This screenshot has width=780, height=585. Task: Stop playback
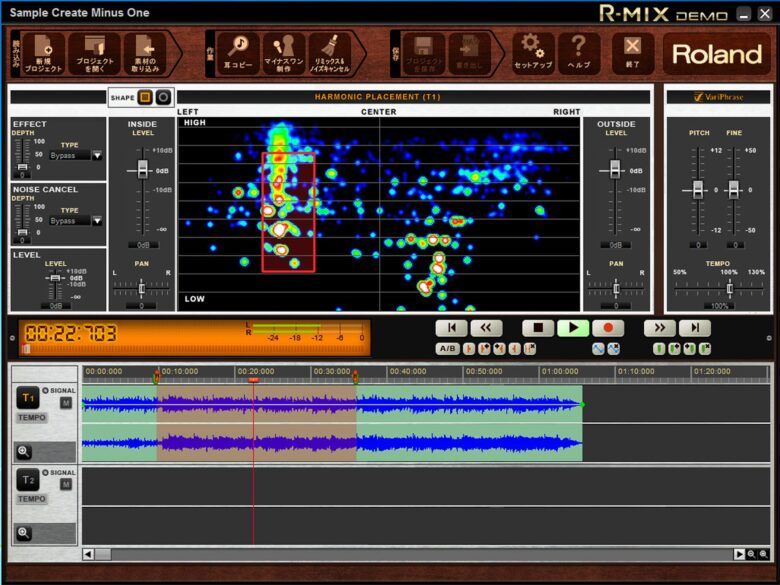538,328
